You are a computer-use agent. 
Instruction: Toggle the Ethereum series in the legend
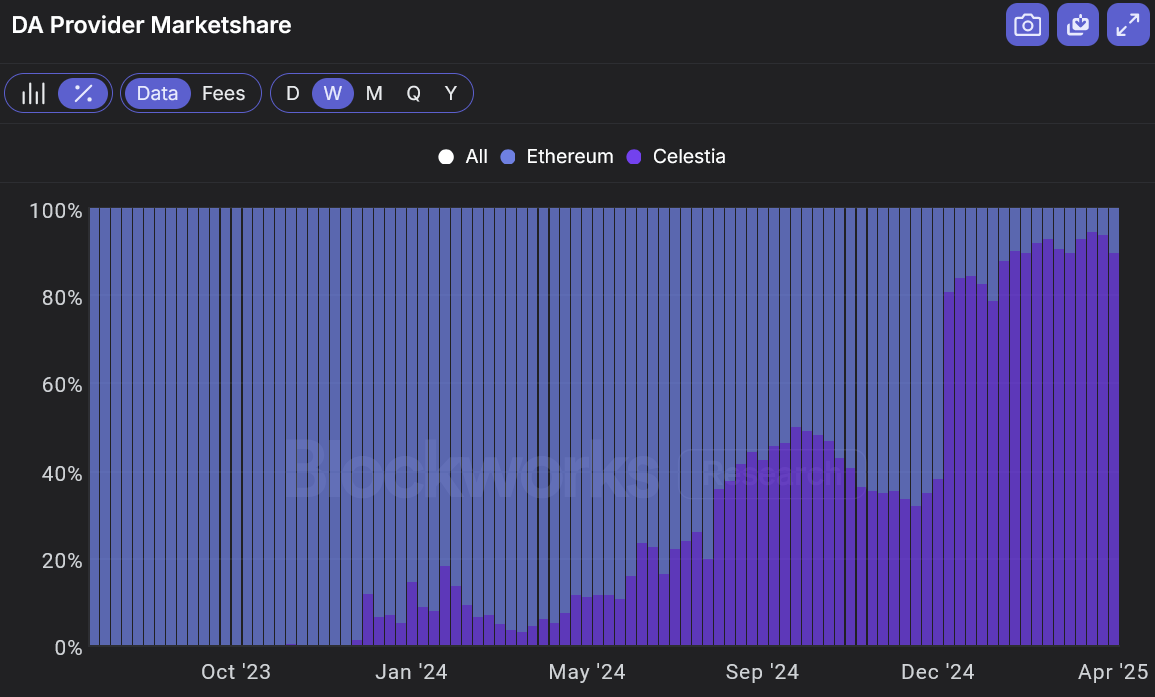[570, 156]
